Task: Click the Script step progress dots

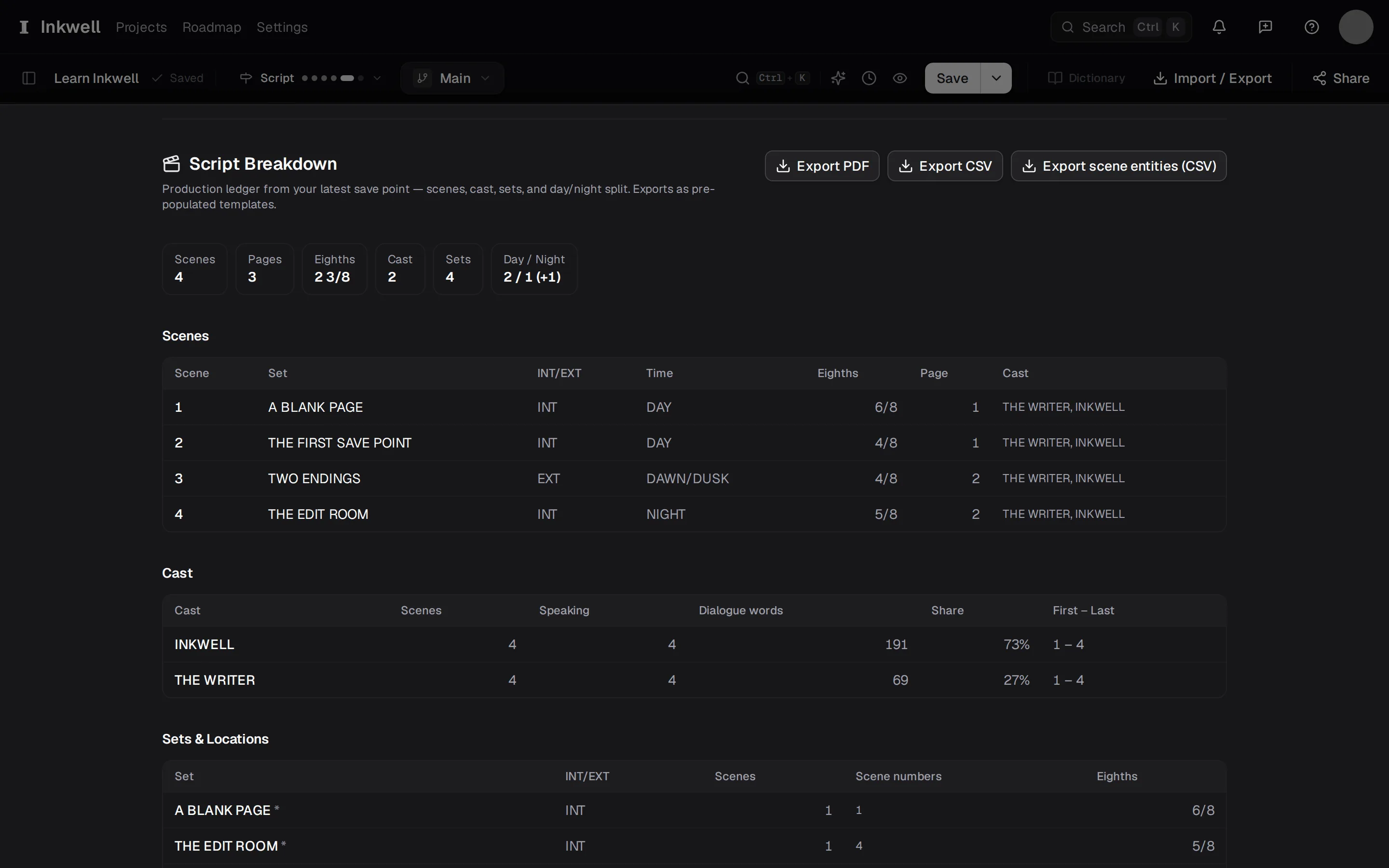Action: (x=333, y=78)
